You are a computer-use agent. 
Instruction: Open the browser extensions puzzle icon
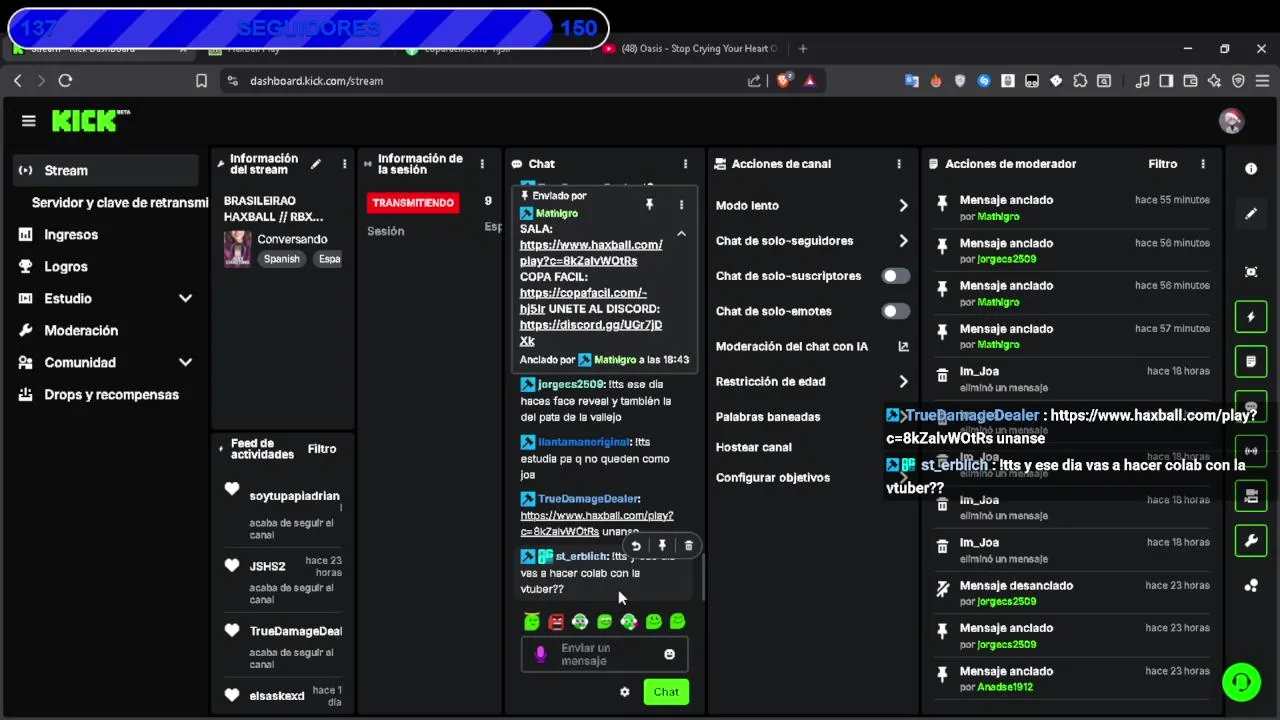[1080, 81]
